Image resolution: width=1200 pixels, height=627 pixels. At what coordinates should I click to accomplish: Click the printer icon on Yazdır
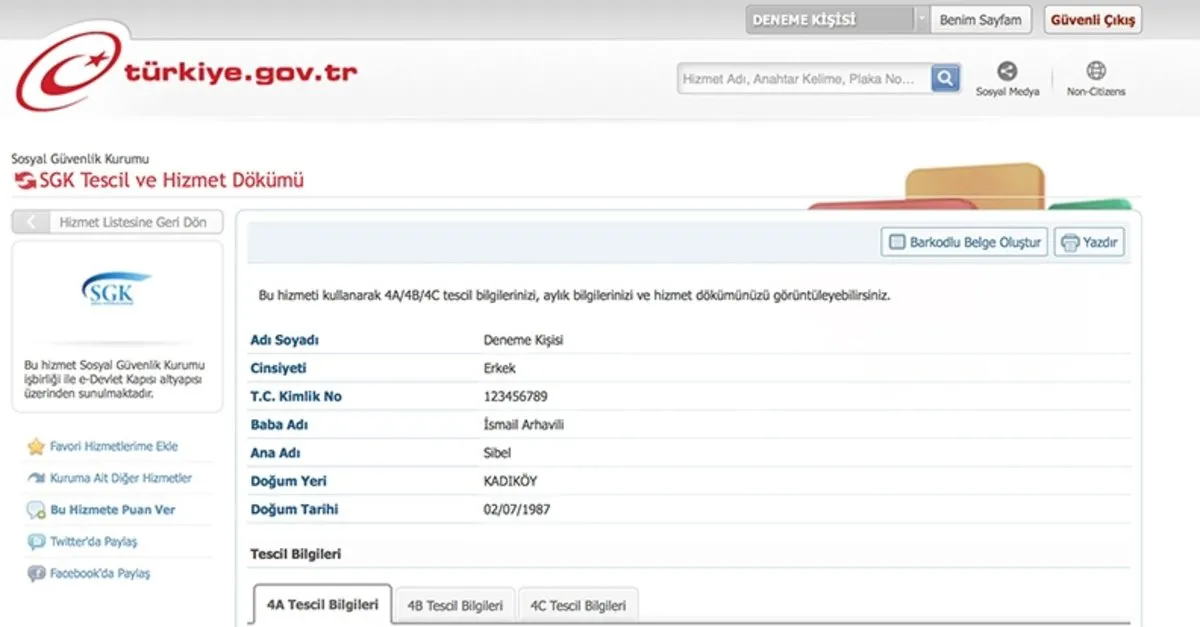click(1070, 243)
